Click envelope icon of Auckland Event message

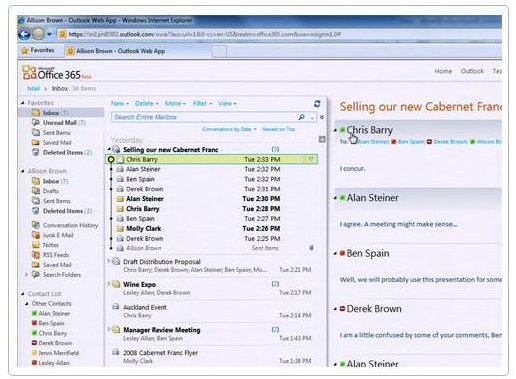pos(116,306)
